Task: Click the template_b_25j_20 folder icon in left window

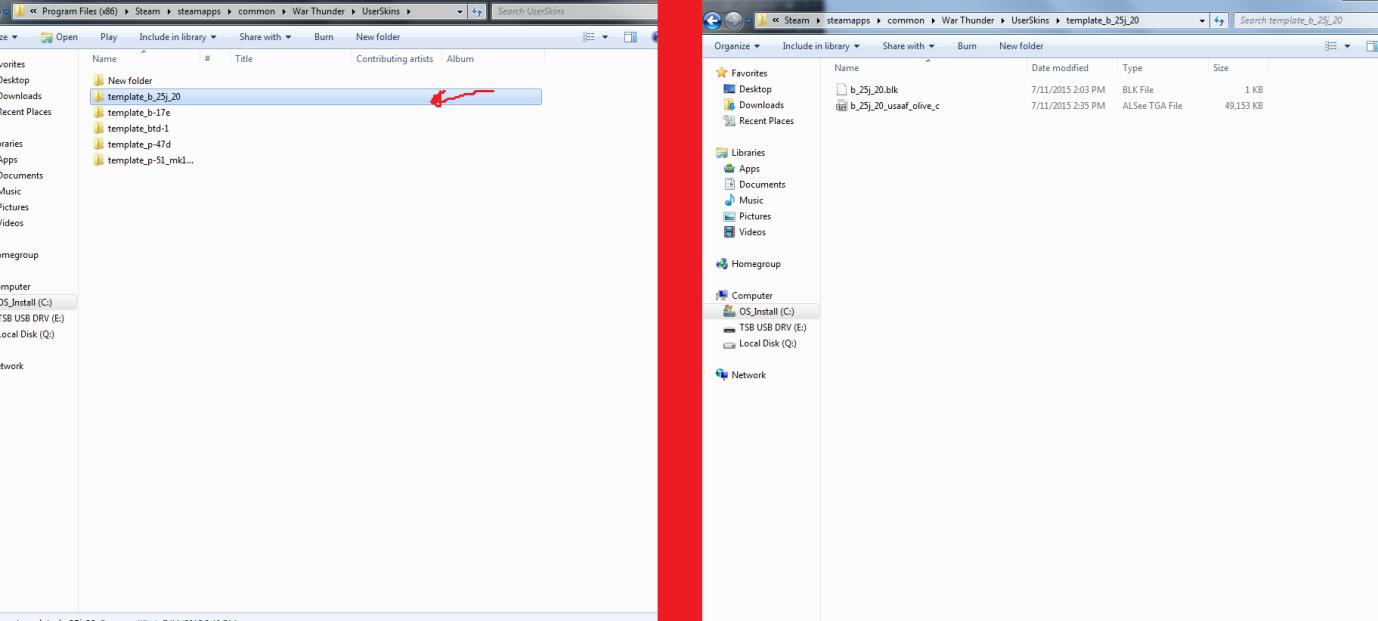Action: pos(98,97)
